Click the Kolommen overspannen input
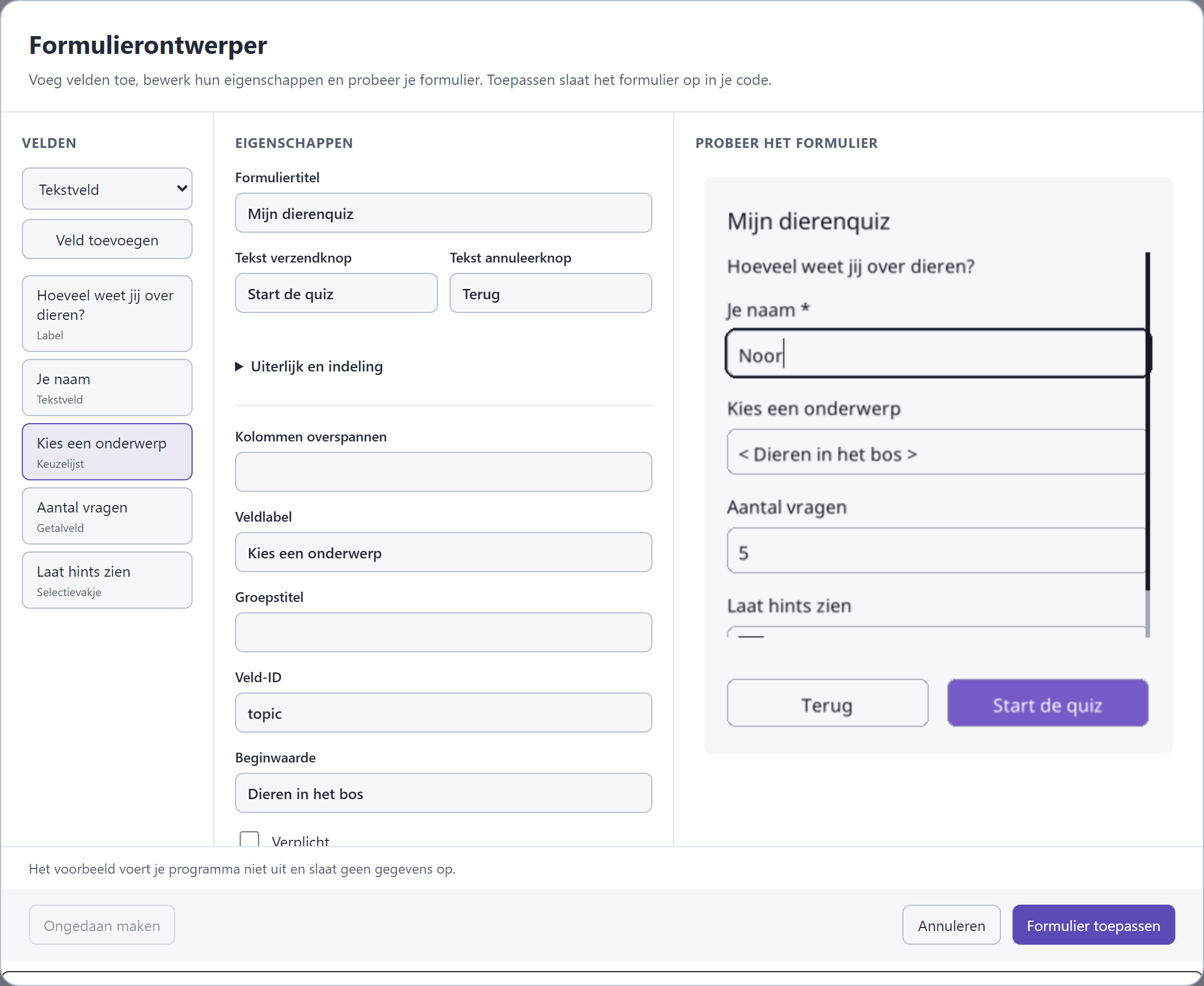 [x=443, y=472]
